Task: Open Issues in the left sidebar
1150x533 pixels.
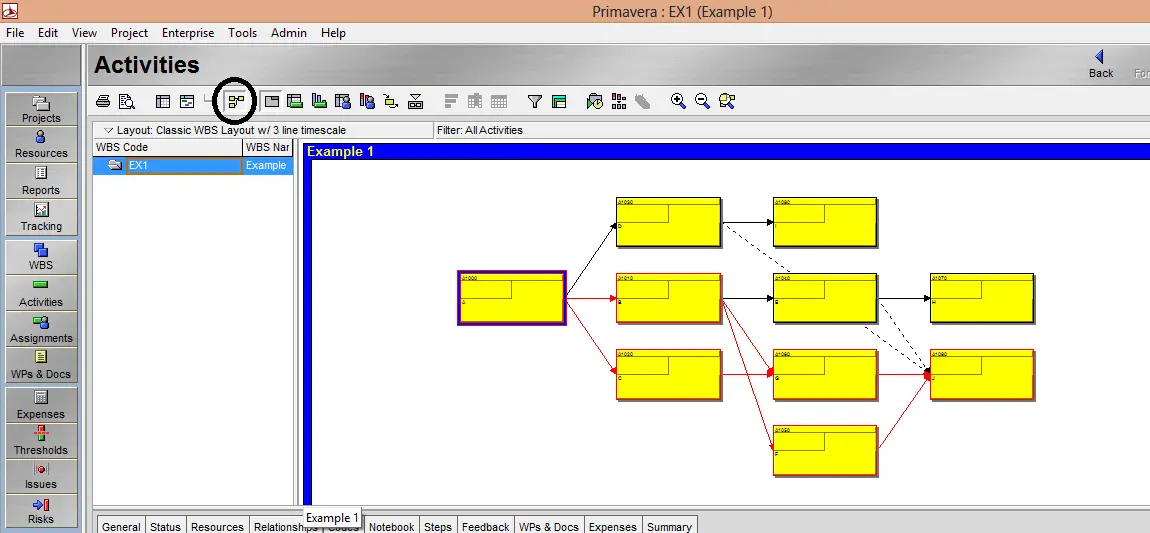Action: coord(41,476)
